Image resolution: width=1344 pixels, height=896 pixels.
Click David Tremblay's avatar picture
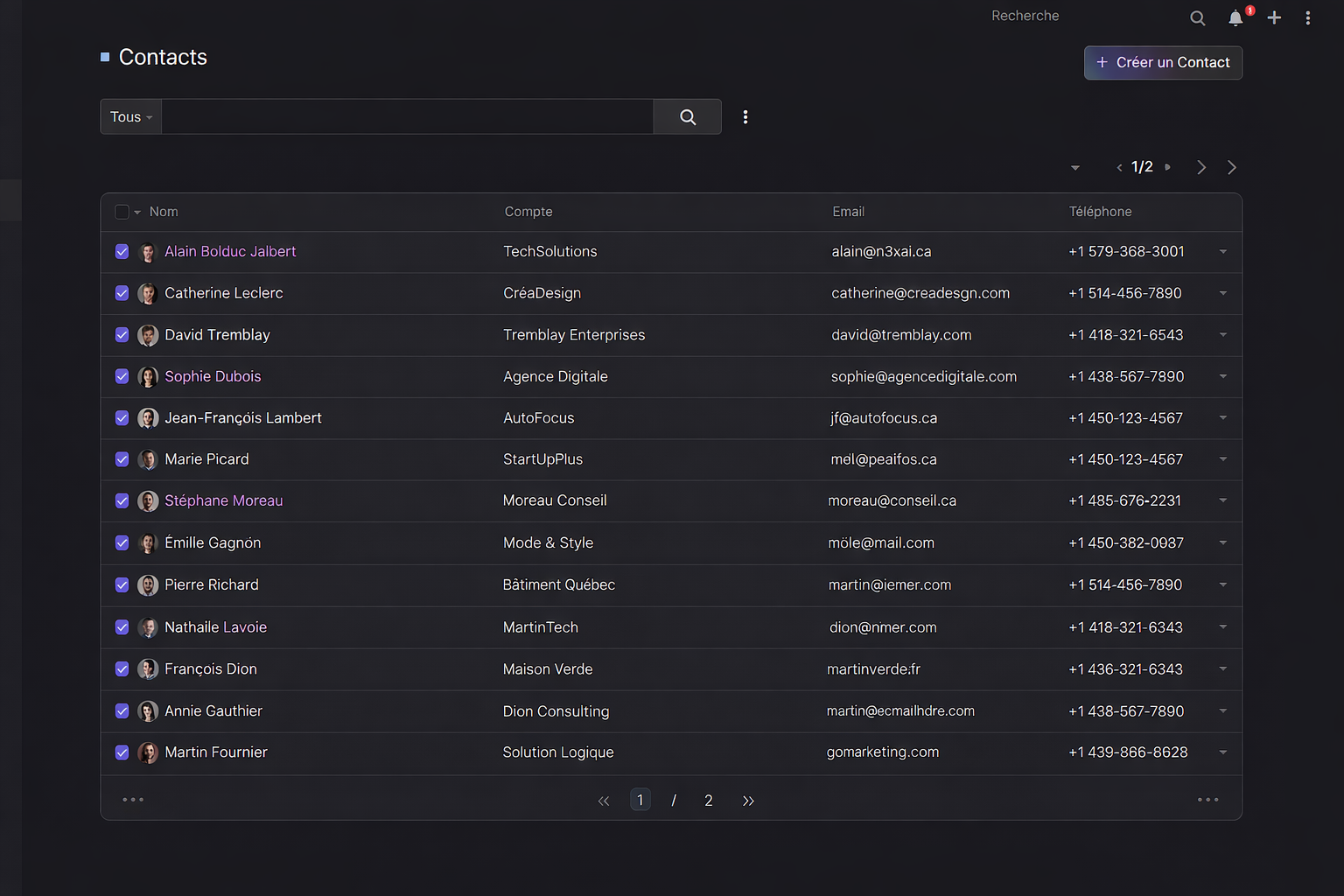(148, 335)
